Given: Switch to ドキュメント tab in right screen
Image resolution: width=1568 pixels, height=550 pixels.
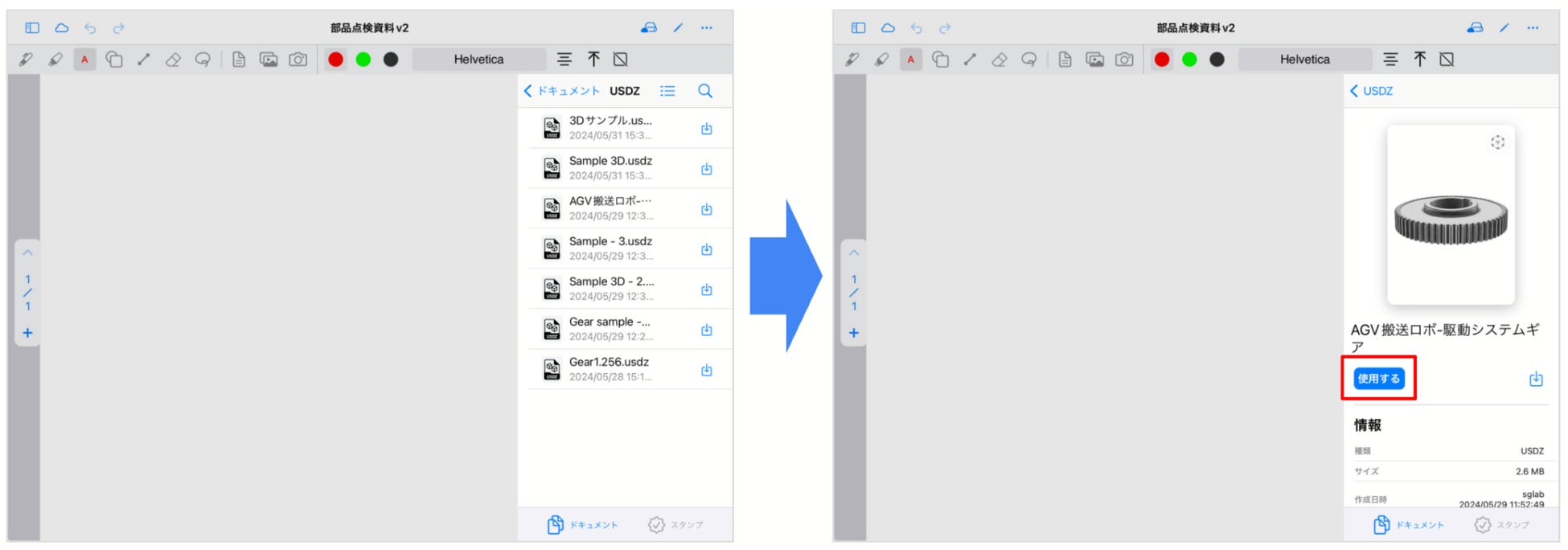Looking at the screenshot, I should (x=1409, y=525).
